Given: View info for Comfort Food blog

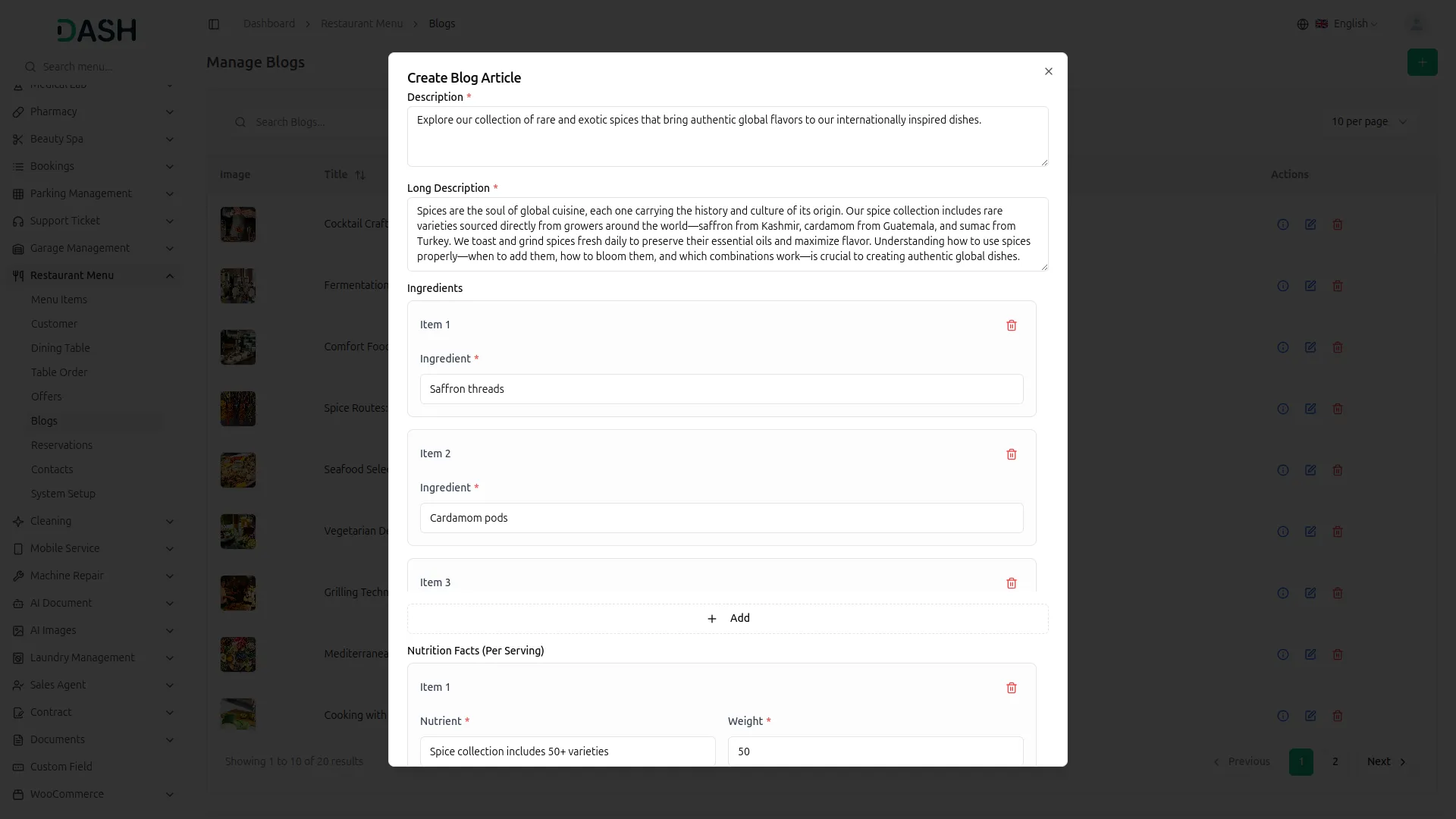Looking at the screenshot, I should pos(1282,347).
